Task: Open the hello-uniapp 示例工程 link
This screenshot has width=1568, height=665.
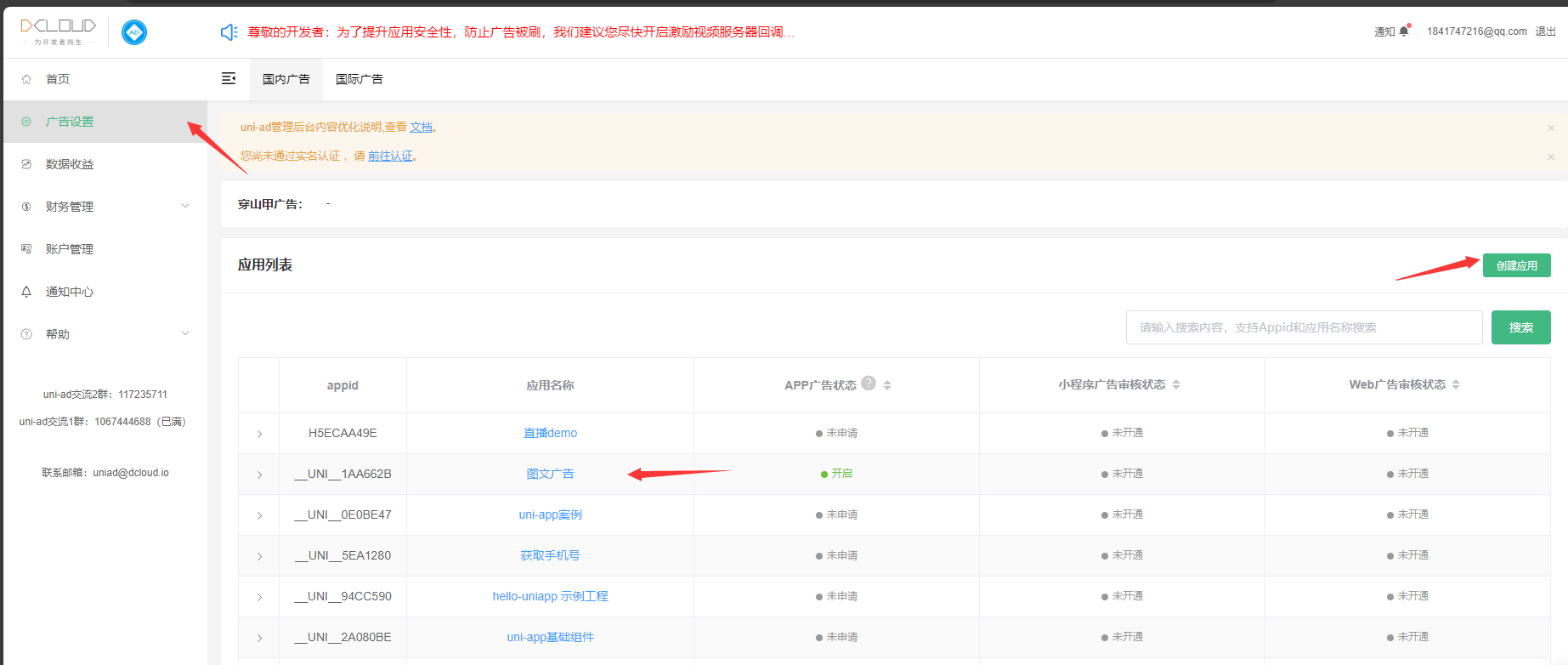Action: (x=550, y=596)
